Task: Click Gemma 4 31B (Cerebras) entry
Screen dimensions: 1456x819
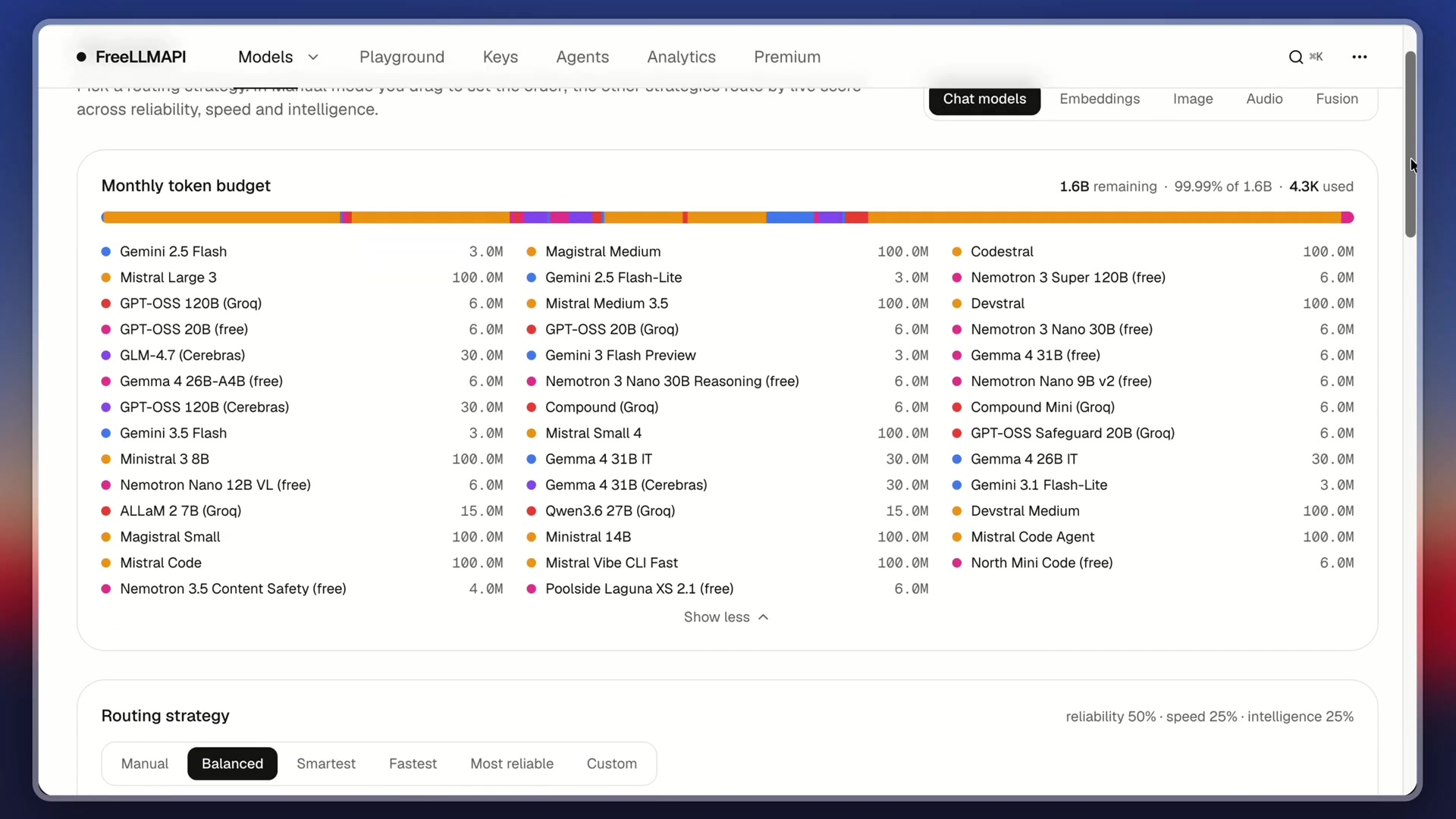Action: click(x=727, y=485)
